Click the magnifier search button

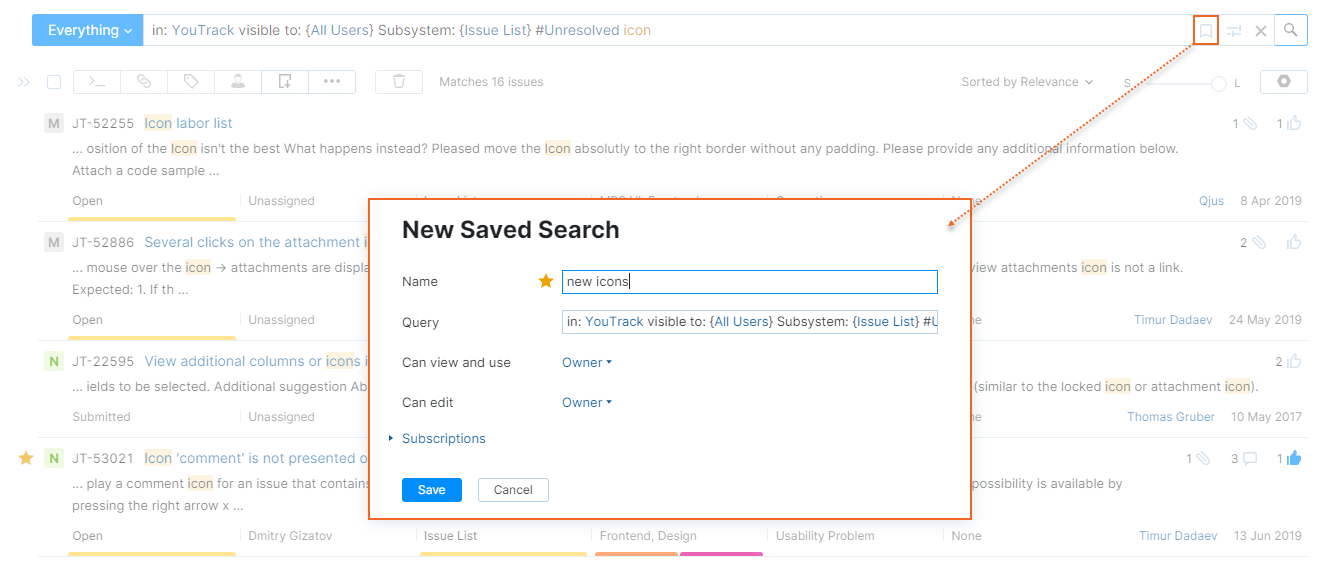click(x=1291, y=31)
